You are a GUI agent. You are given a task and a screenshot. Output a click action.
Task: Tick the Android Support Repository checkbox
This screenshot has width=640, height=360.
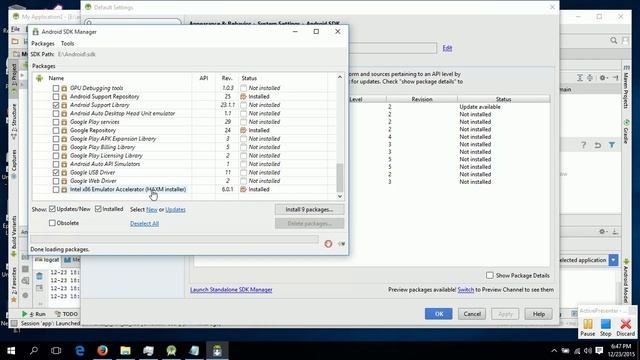(x=56, y=97)
